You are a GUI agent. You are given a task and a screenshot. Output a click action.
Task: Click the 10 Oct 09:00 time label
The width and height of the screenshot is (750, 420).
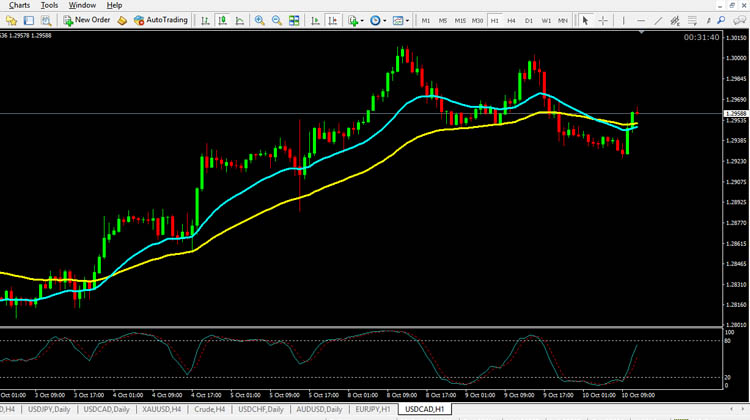click(x=638, y=396)
